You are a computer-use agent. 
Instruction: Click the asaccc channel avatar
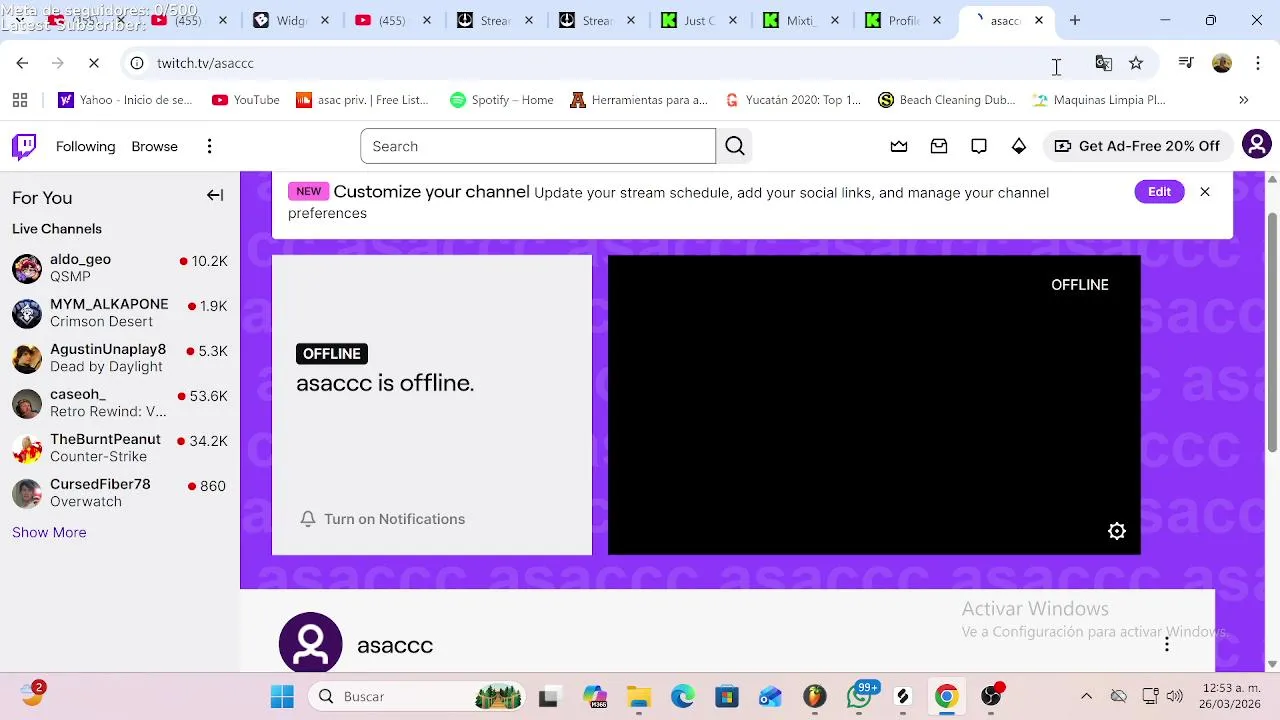point(310,643)
